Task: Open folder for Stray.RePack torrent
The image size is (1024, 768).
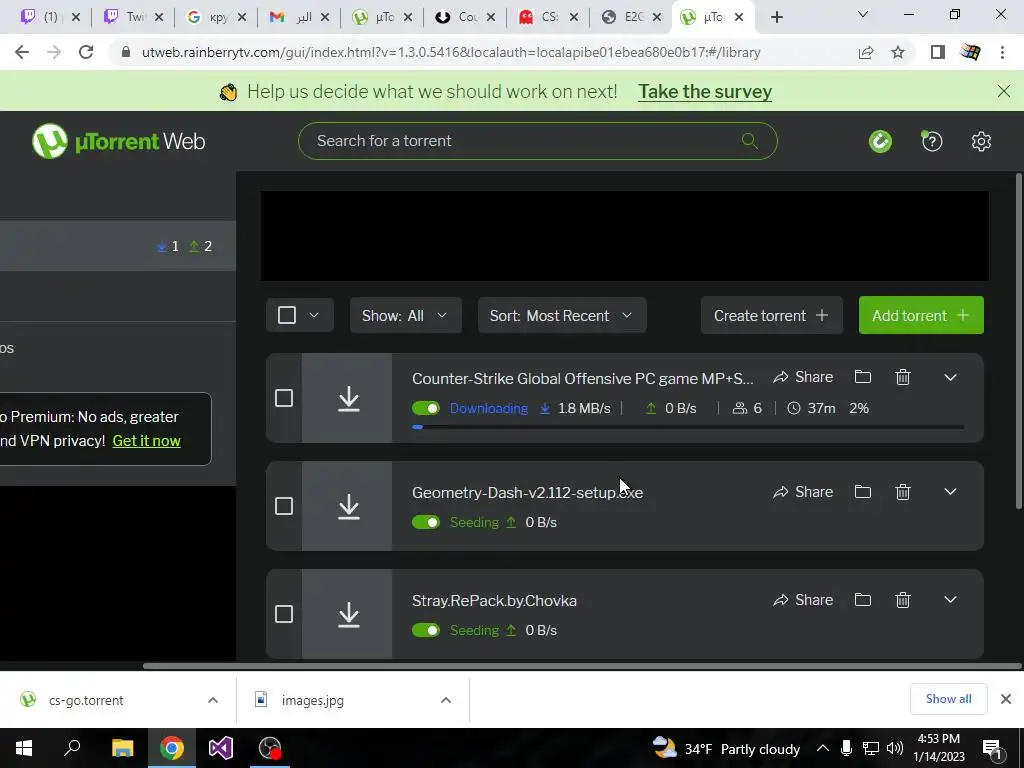Action: (x=863, y=600)
